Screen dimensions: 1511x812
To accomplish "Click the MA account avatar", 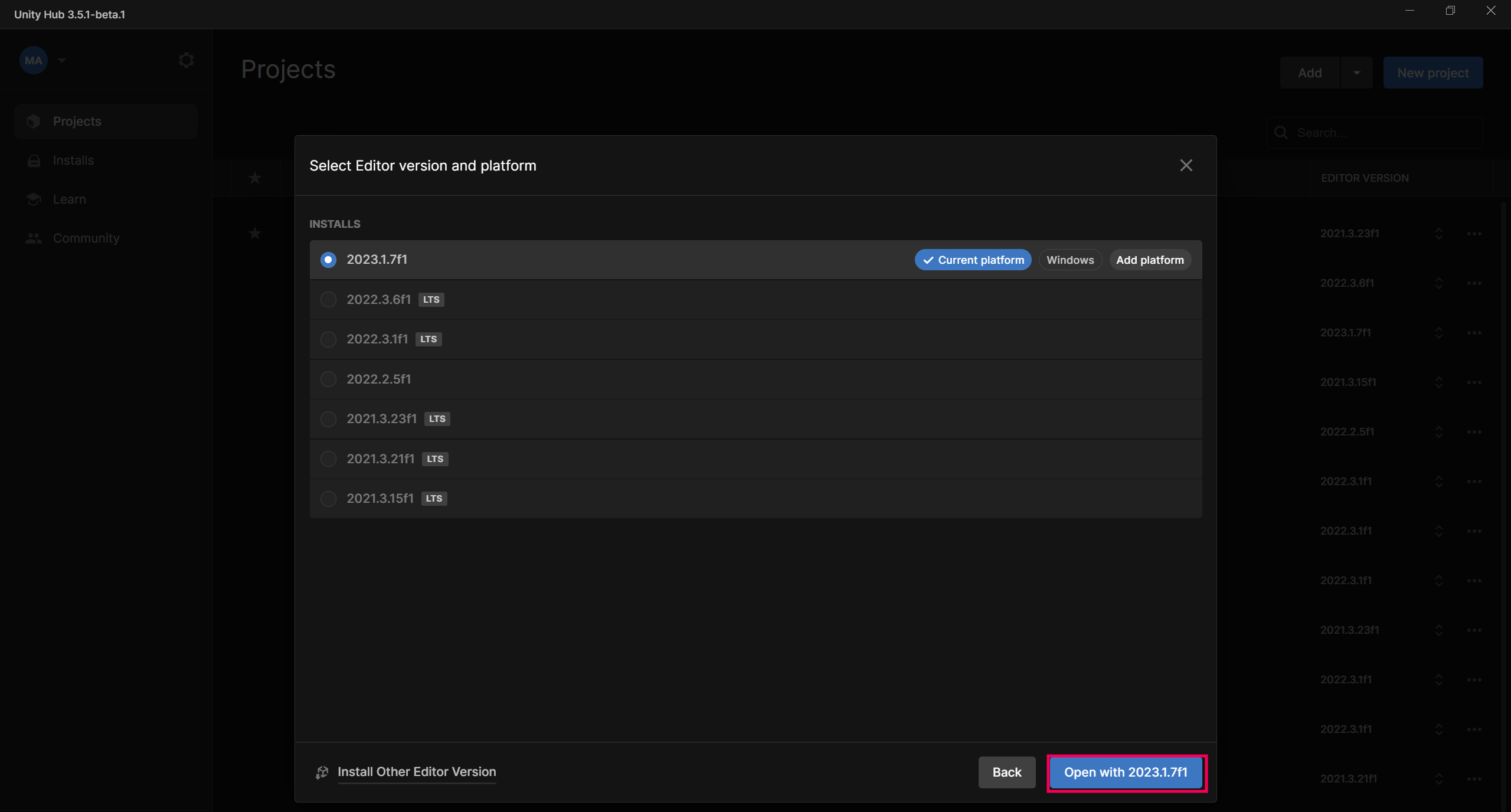I will point(34,60).
